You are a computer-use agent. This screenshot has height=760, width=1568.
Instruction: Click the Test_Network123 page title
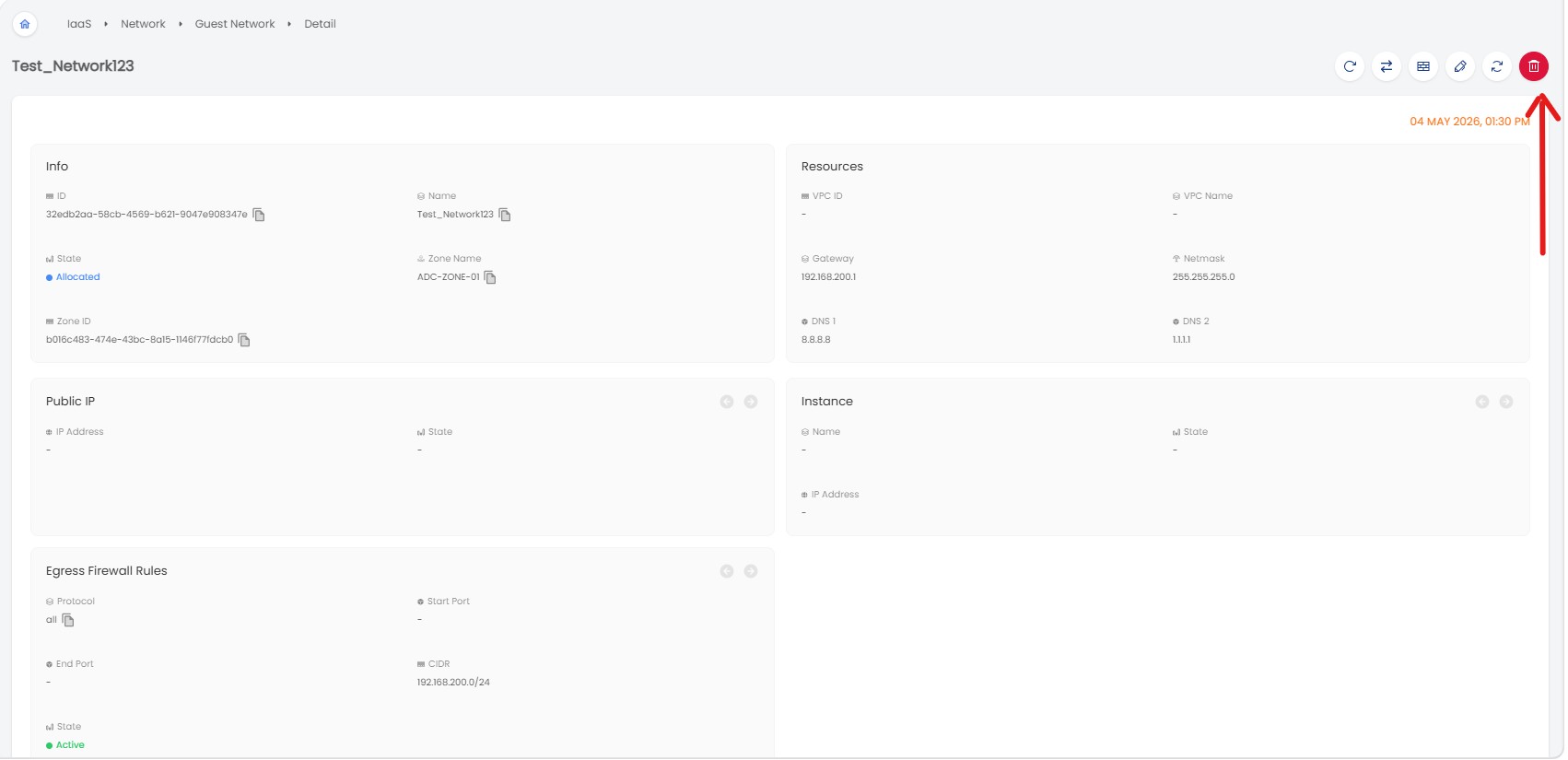(x=73, y=66)
